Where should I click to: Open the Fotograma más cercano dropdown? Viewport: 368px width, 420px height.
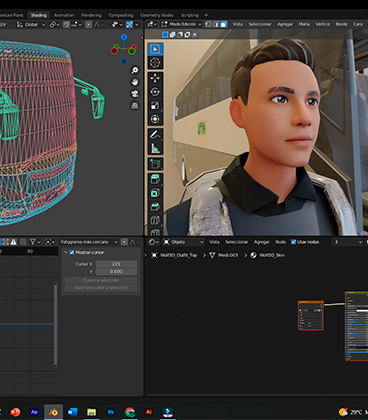coord(89,242)
